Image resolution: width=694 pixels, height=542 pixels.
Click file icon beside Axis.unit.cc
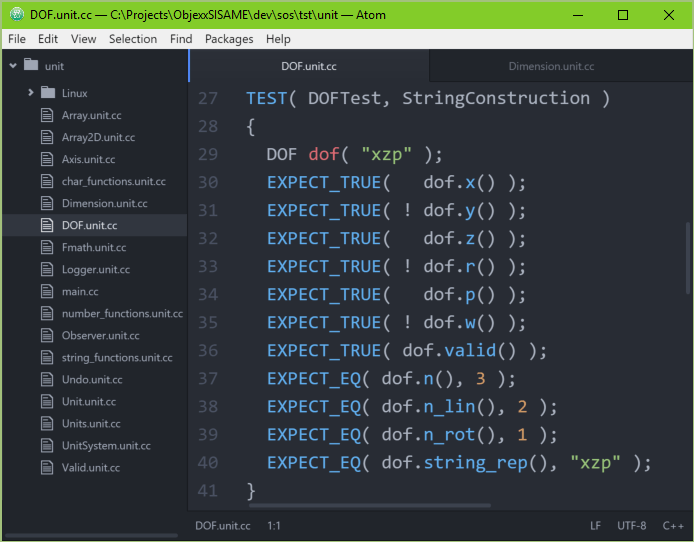pos(47,159)
